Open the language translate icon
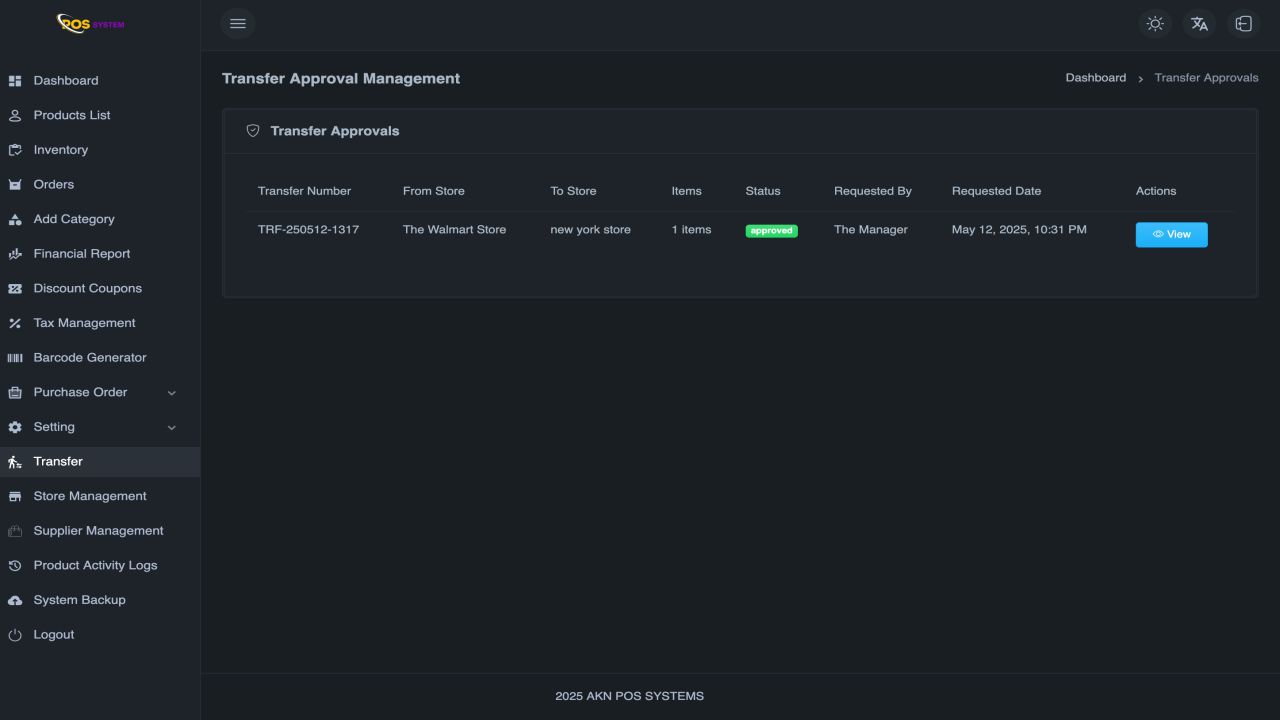The image size is (1280, 720). (x=1199, y=24)
